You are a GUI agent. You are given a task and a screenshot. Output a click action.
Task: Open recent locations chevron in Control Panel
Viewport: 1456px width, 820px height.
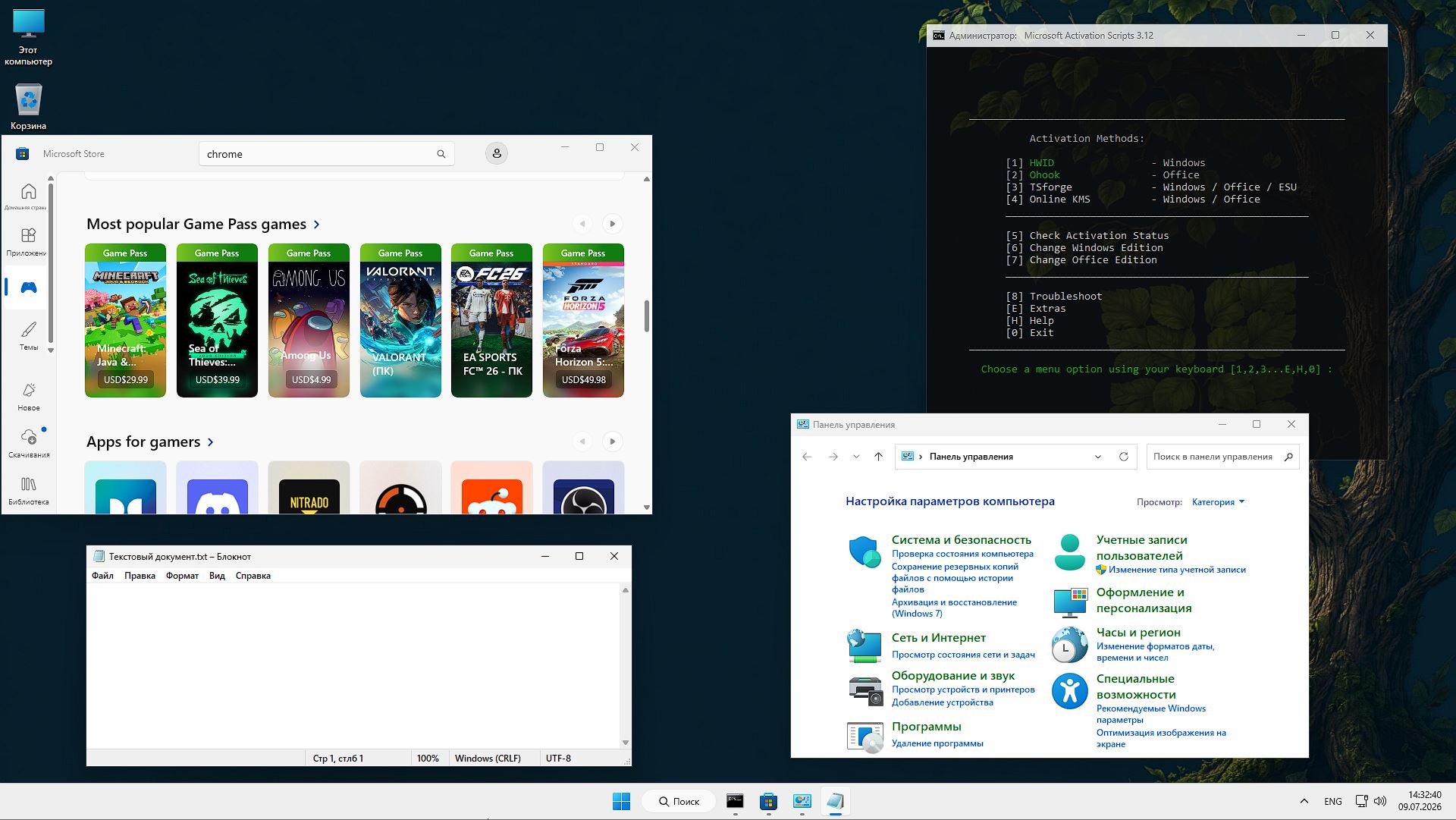(x=856, y=457)
